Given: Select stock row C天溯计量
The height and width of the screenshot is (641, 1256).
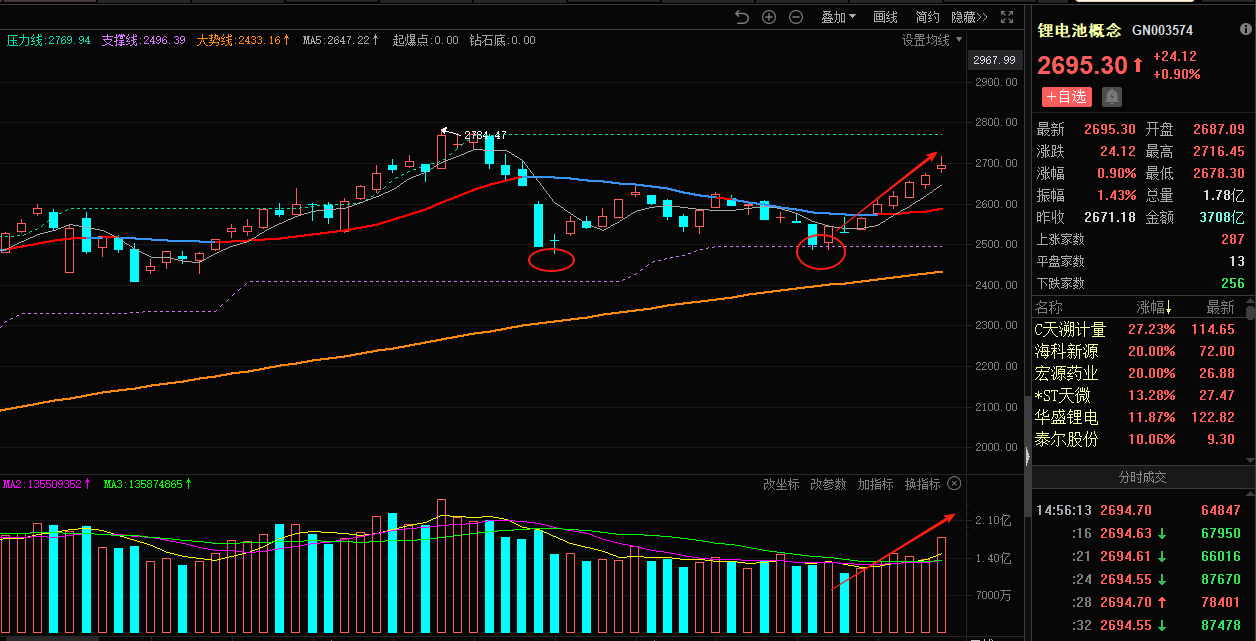Looking at the screenshot, I should tap(1138, 329).
